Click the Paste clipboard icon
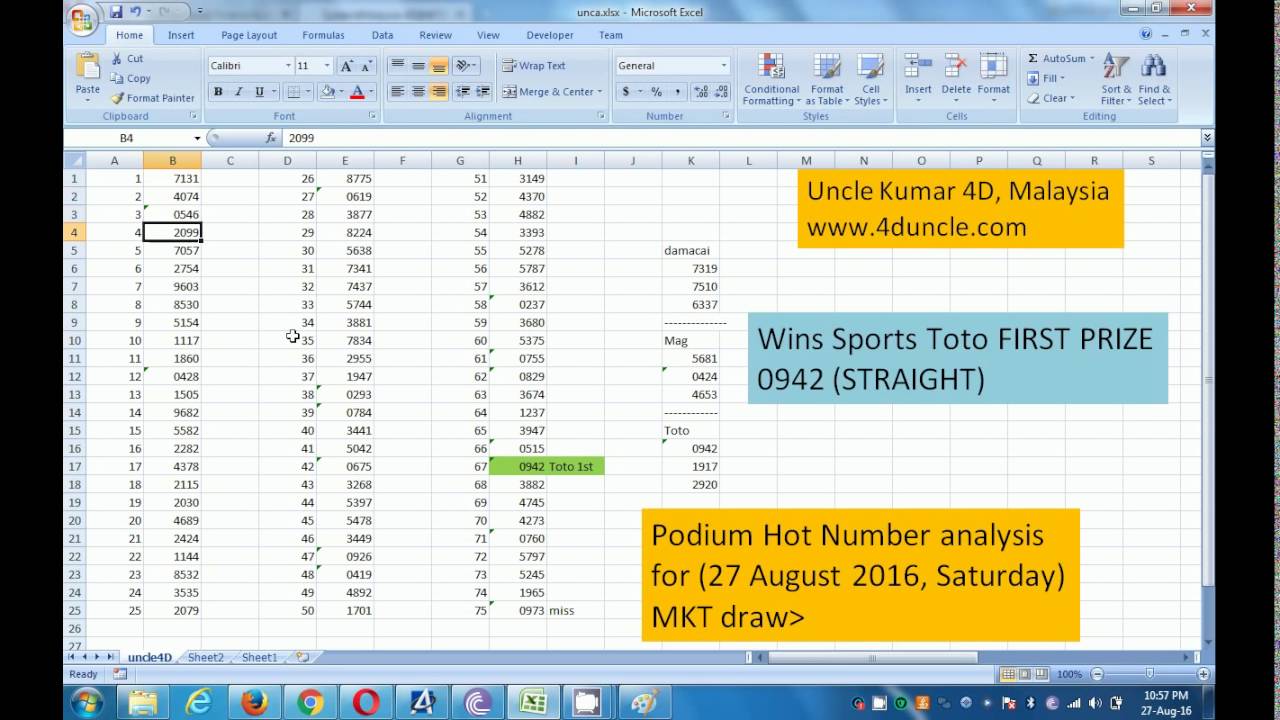 coord(88,67)
